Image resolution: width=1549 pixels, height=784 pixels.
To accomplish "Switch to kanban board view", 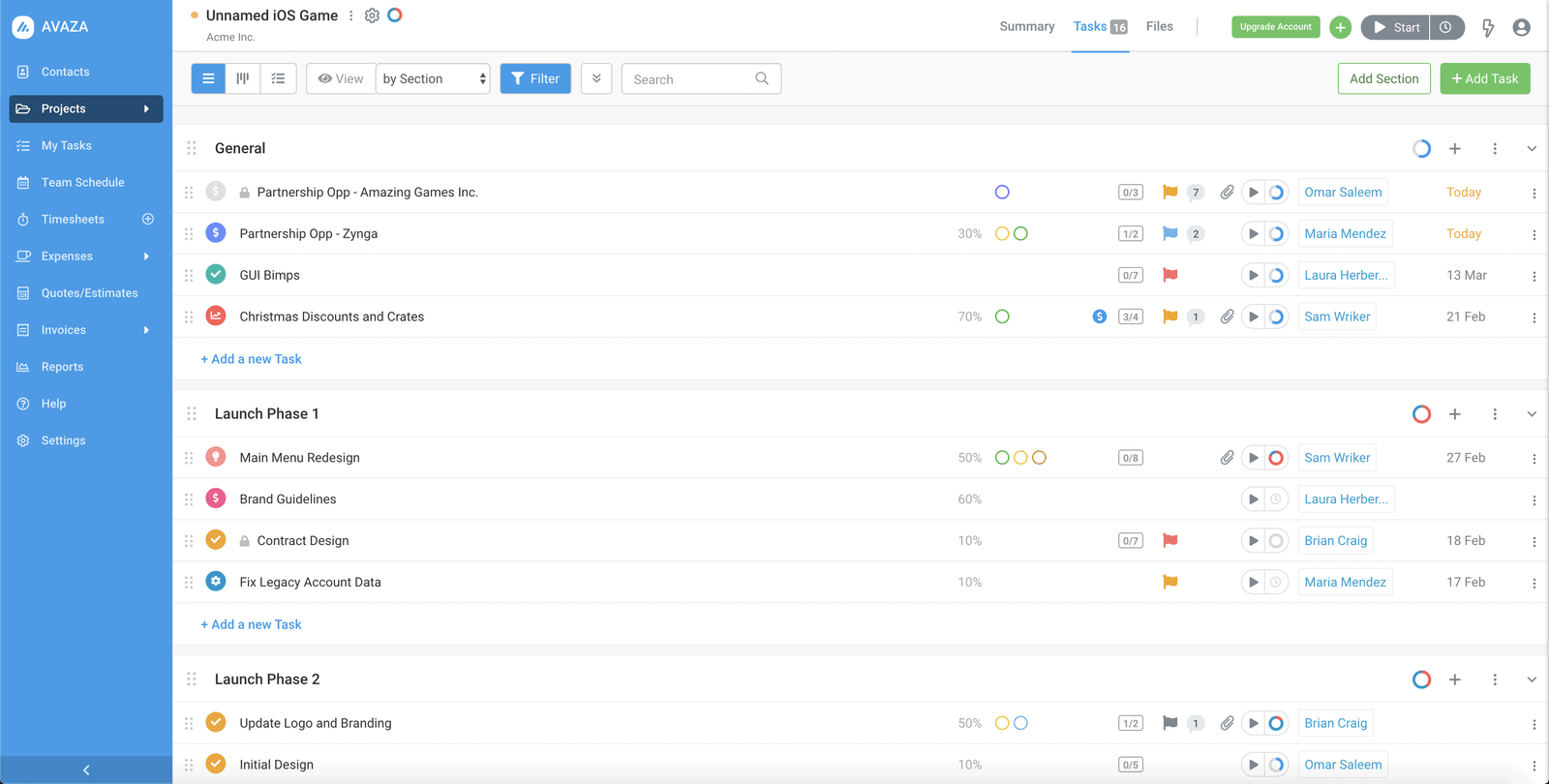I will [243, 78].
